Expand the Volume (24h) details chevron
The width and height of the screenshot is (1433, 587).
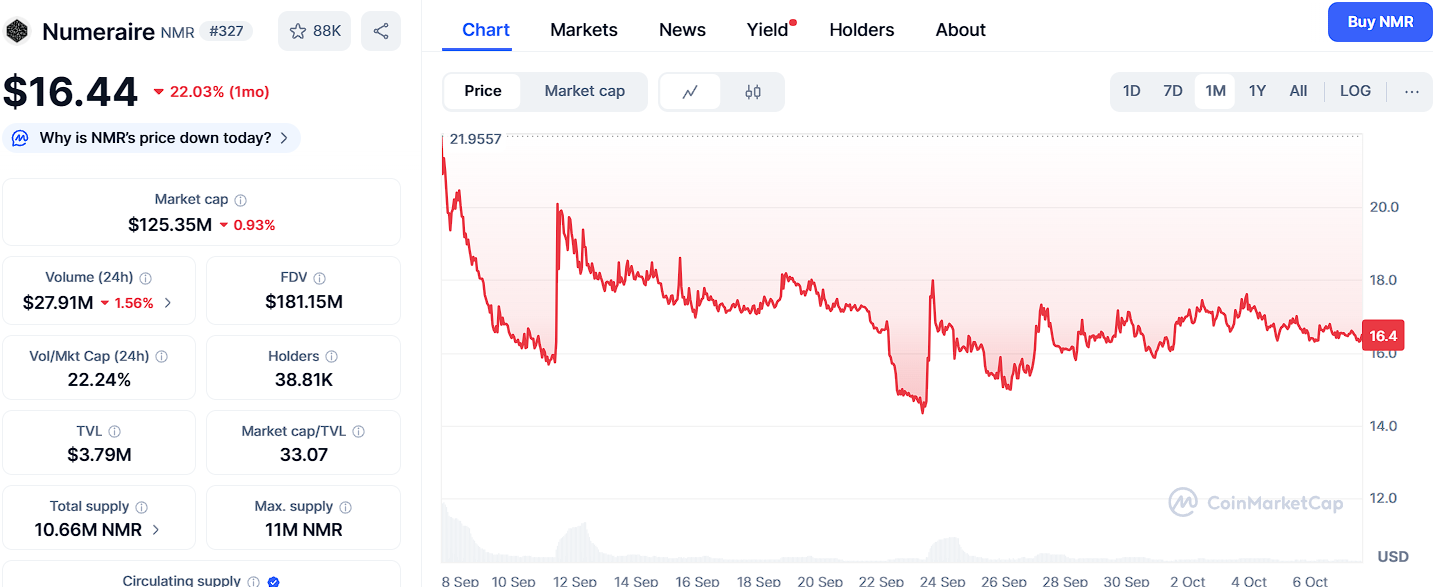[168, 303]
